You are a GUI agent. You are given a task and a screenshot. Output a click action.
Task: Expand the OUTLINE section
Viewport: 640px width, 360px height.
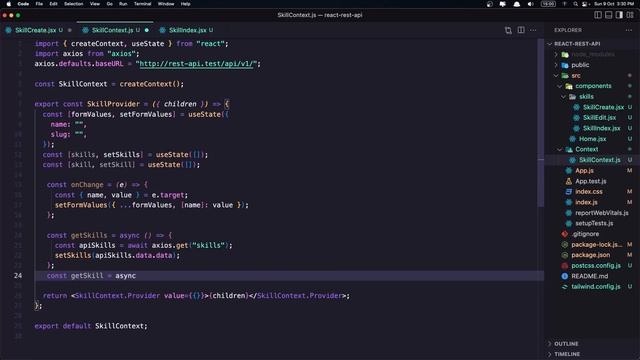(567, 344)
